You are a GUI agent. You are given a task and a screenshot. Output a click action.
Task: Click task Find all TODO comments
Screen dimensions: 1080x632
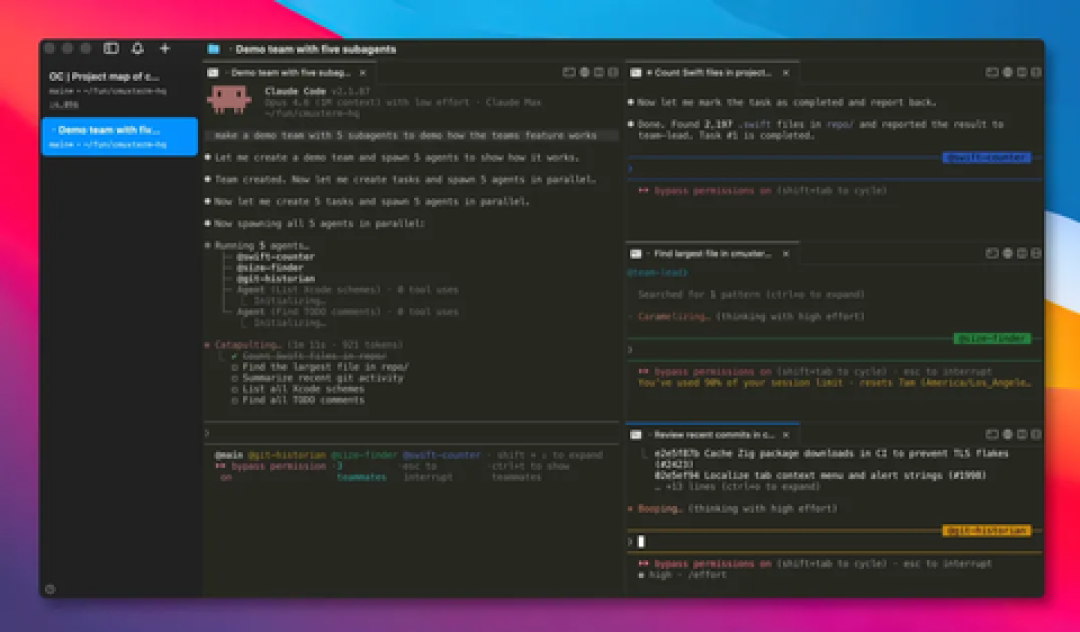point(303,400)
